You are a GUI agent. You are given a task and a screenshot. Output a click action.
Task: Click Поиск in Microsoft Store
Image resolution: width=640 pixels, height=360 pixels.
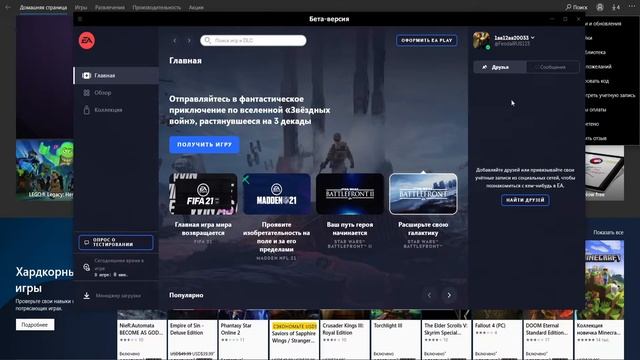pyautogui.click(x=576, y=7)
